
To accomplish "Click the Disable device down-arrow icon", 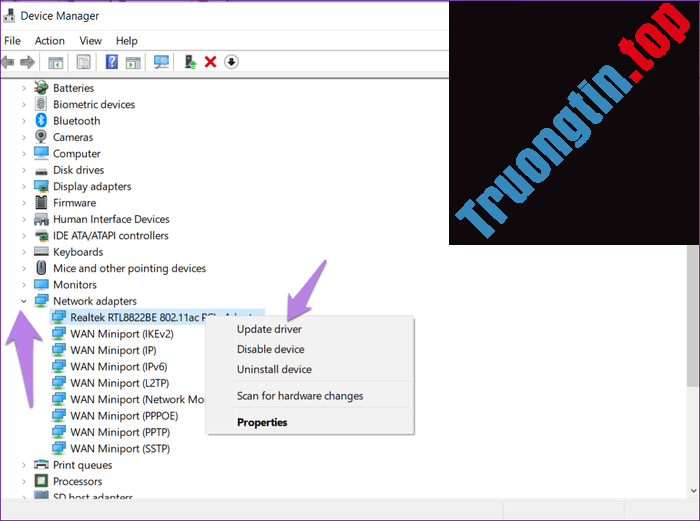I will click(231, 62).
